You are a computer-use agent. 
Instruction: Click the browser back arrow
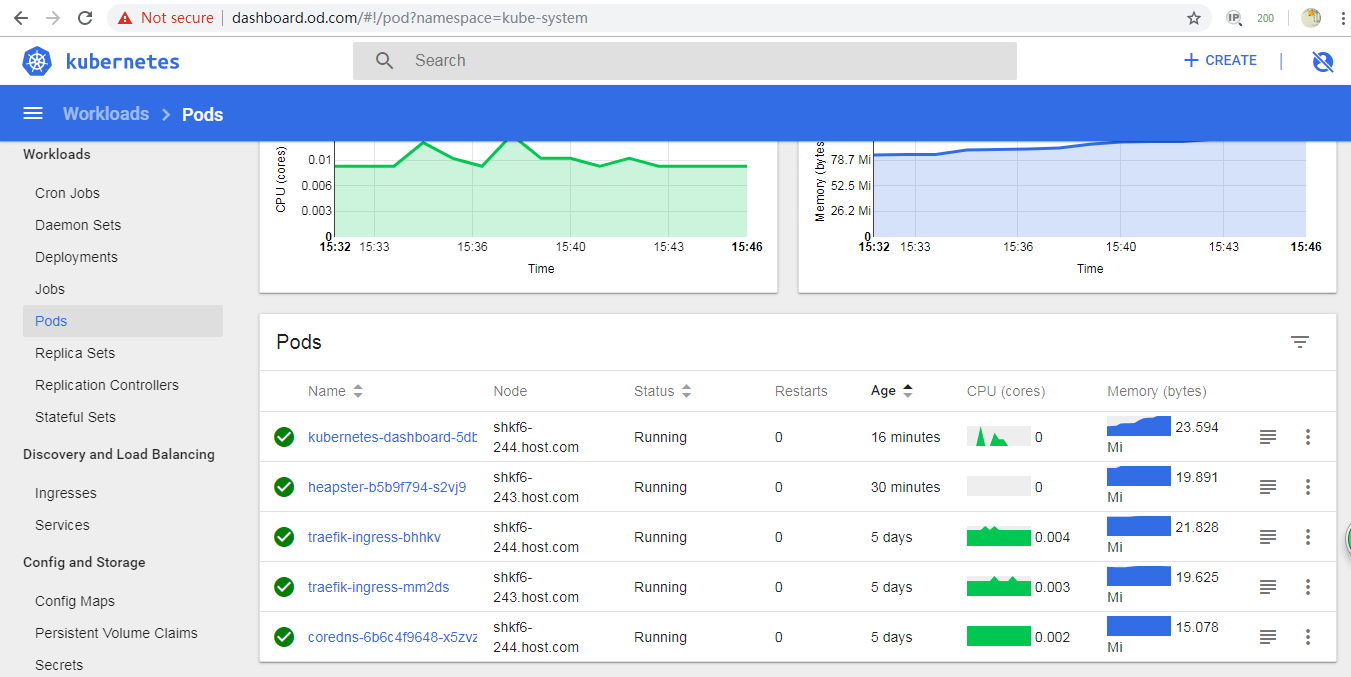pyautogui.click(x=21, y=18)
